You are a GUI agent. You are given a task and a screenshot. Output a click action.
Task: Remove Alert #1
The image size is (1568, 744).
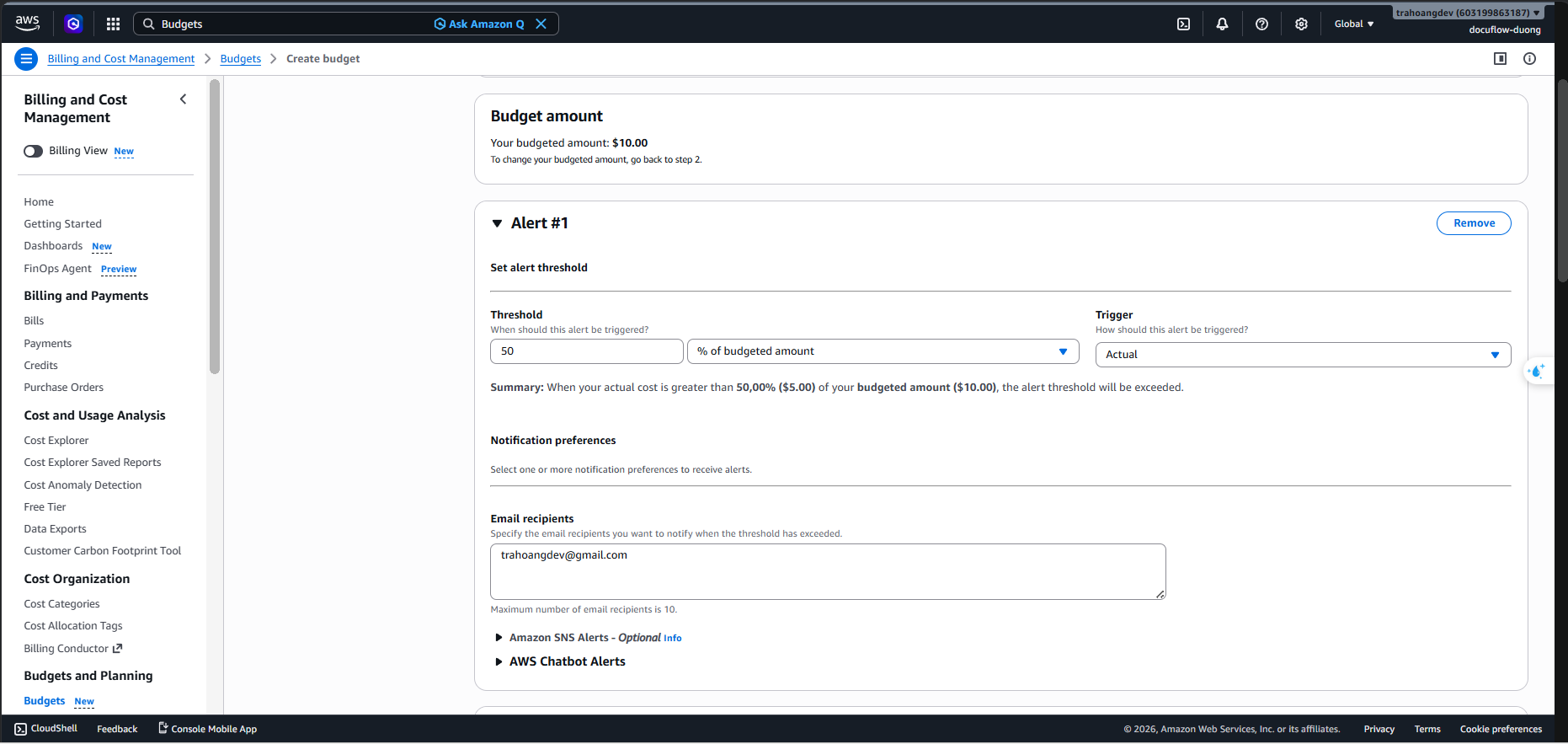pos(1474,223)
